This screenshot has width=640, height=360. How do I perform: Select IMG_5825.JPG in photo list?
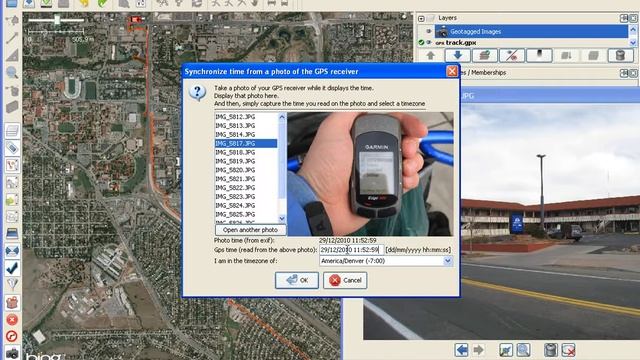pyautogui.click(x=235, y=214)
